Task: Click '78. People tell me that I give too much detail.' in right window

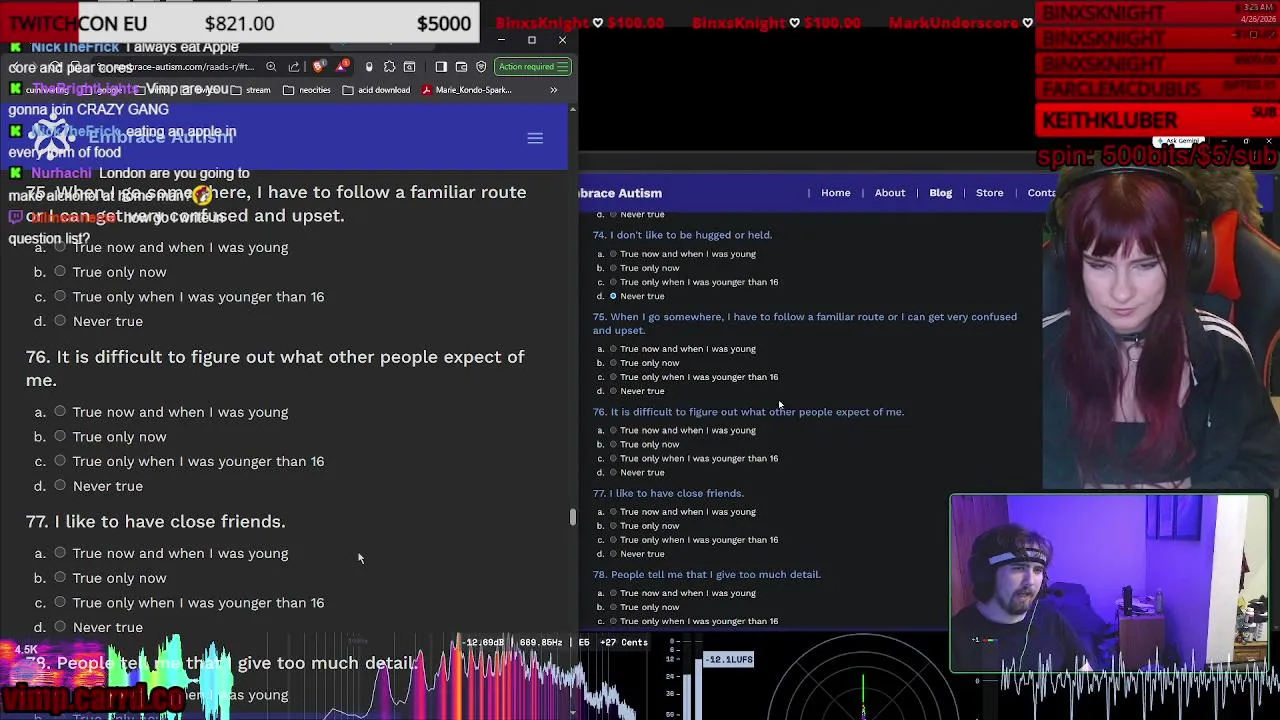Action: pyautogui.click(x=706, y=575)
